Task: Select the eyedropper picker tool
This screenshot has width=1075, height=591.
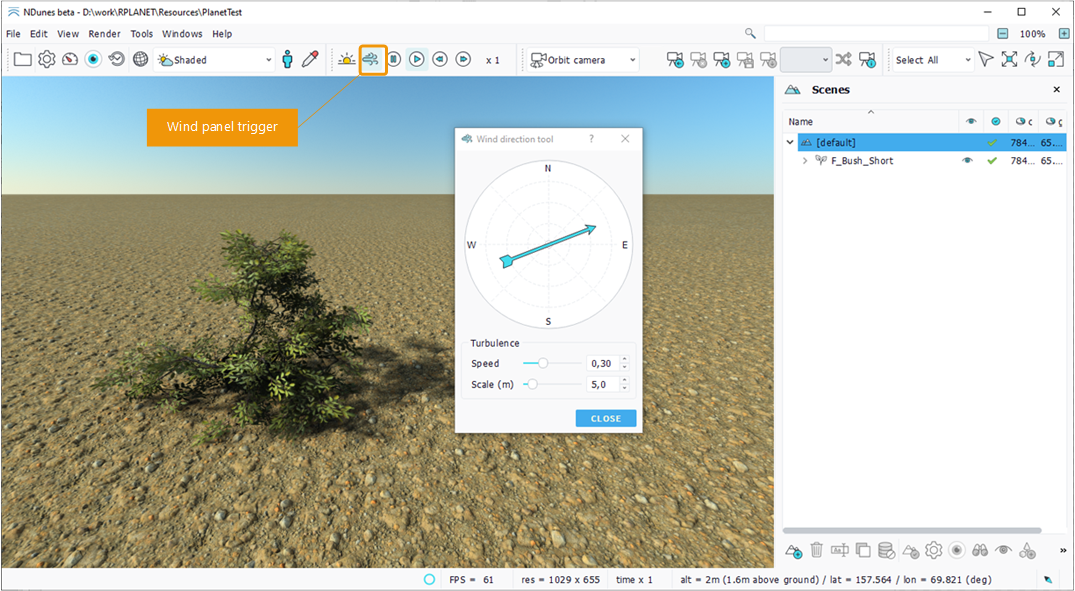Action: click(310, 60)
